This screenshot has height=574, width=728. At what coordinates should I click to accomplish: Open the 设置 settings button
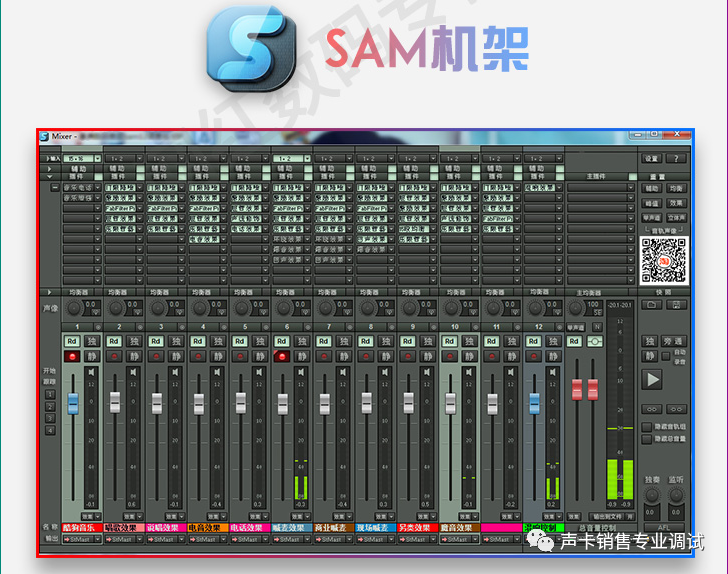point(651,158)
